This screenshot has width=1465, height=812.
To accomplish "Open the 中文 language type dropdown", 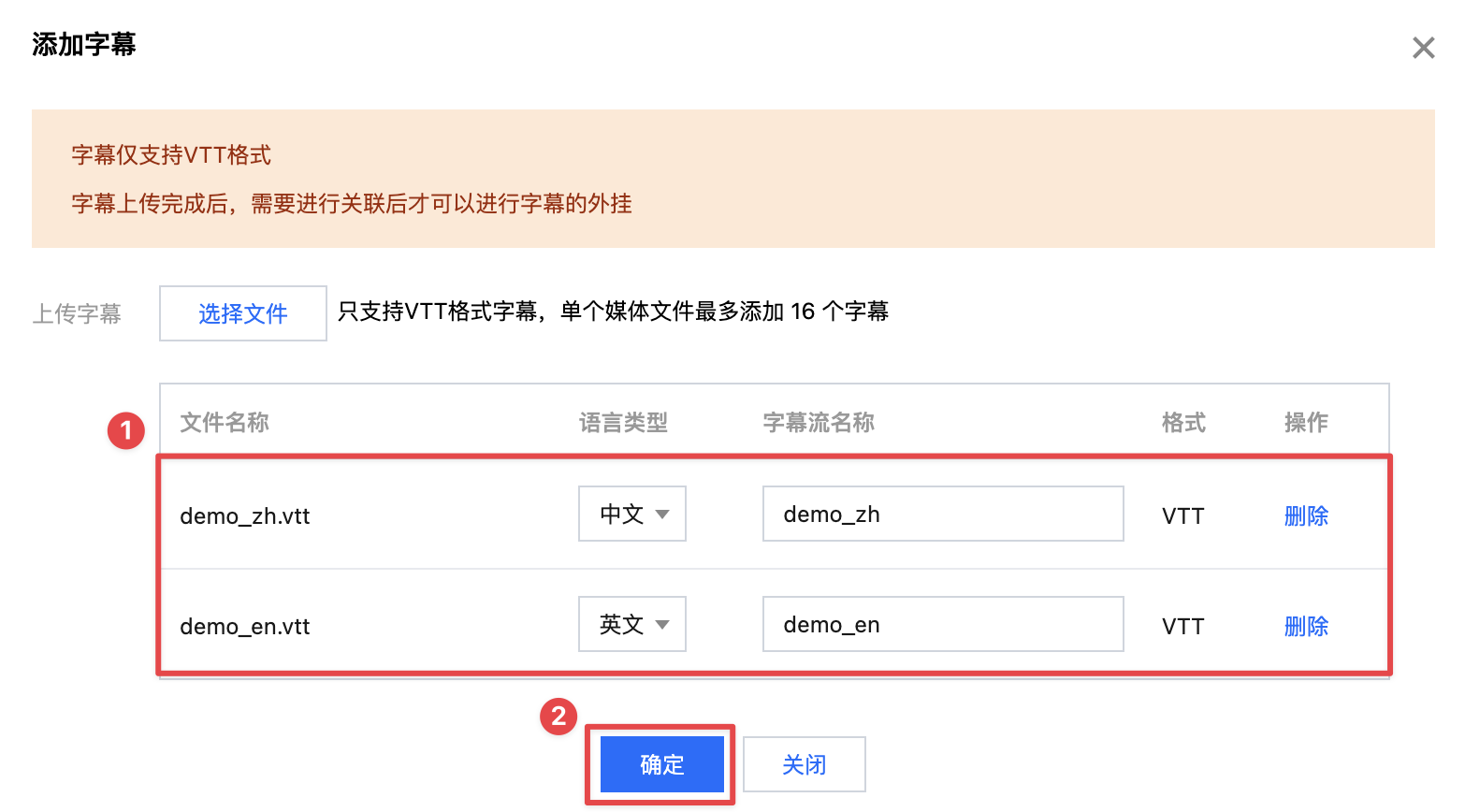I will [631, 514].
